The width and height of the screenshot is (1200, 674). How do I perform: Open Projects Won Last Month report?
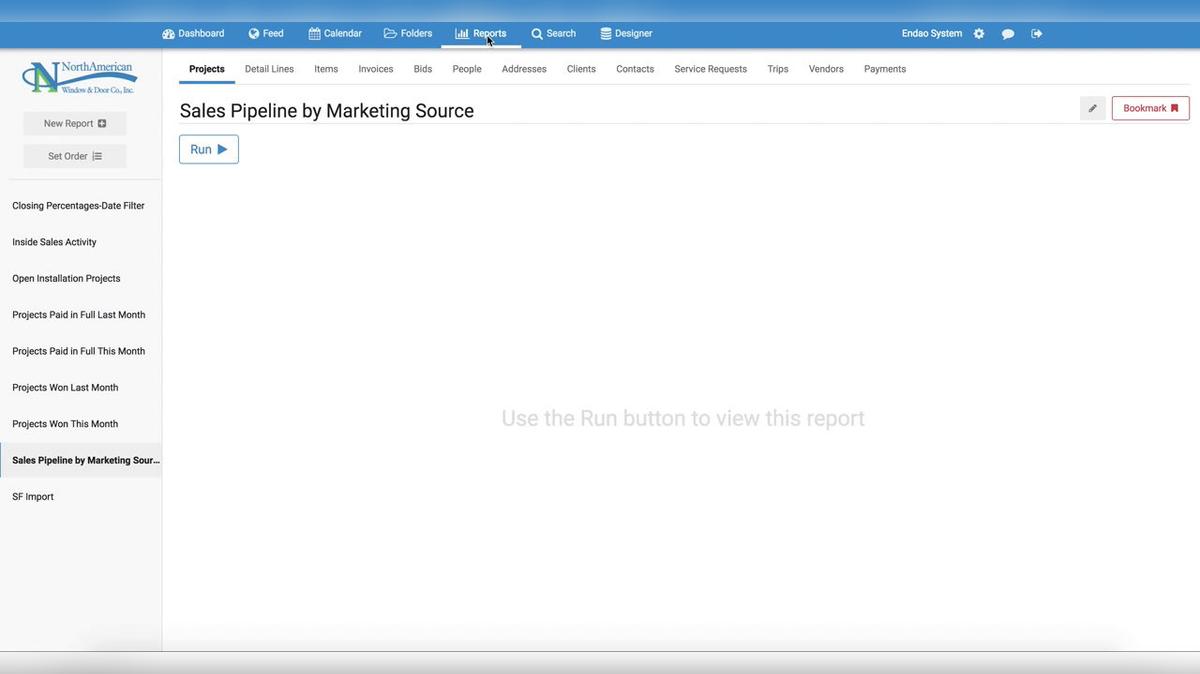click(x=66, y=388)
